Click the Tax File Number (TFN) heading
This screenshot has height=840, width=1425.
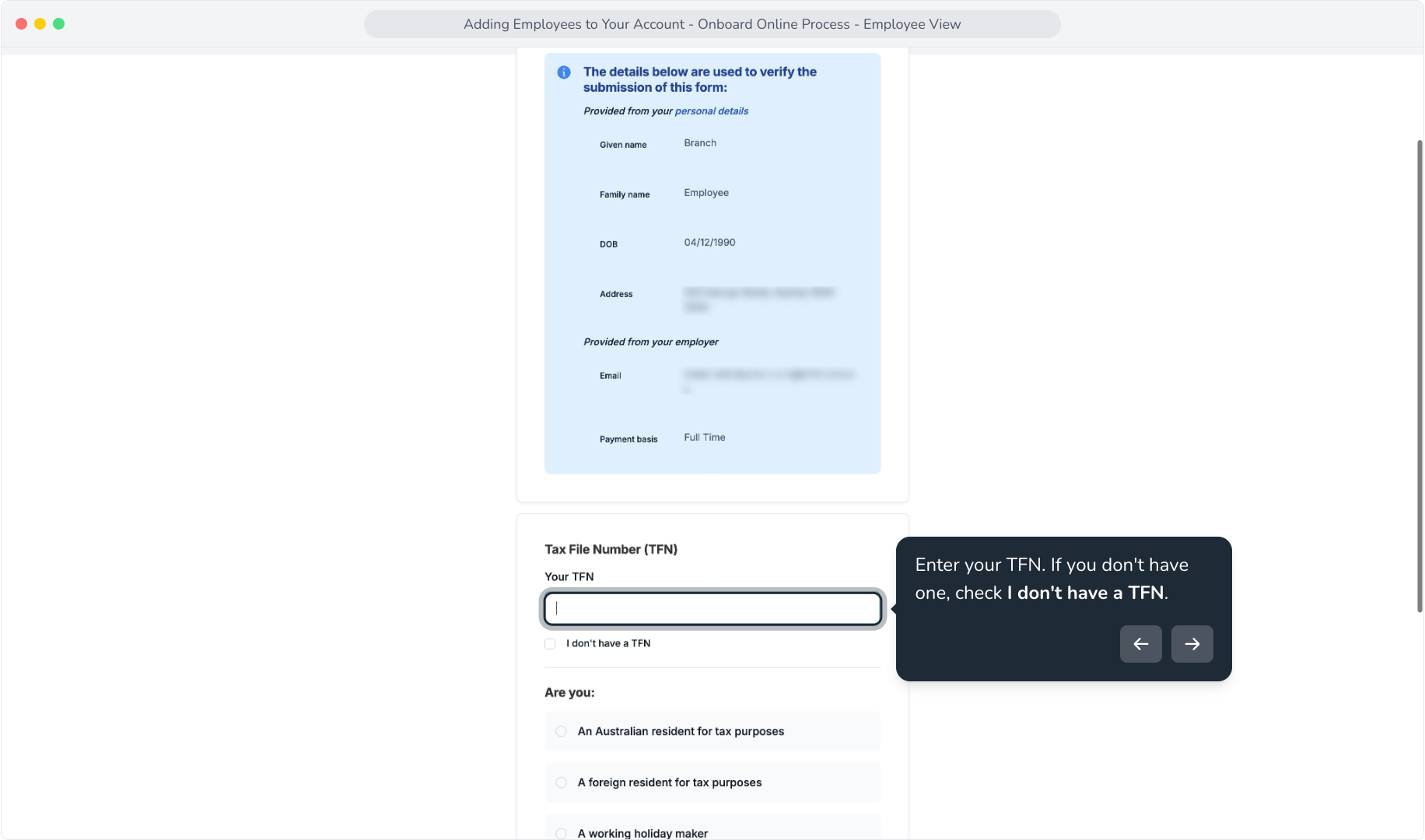(611, 549)
